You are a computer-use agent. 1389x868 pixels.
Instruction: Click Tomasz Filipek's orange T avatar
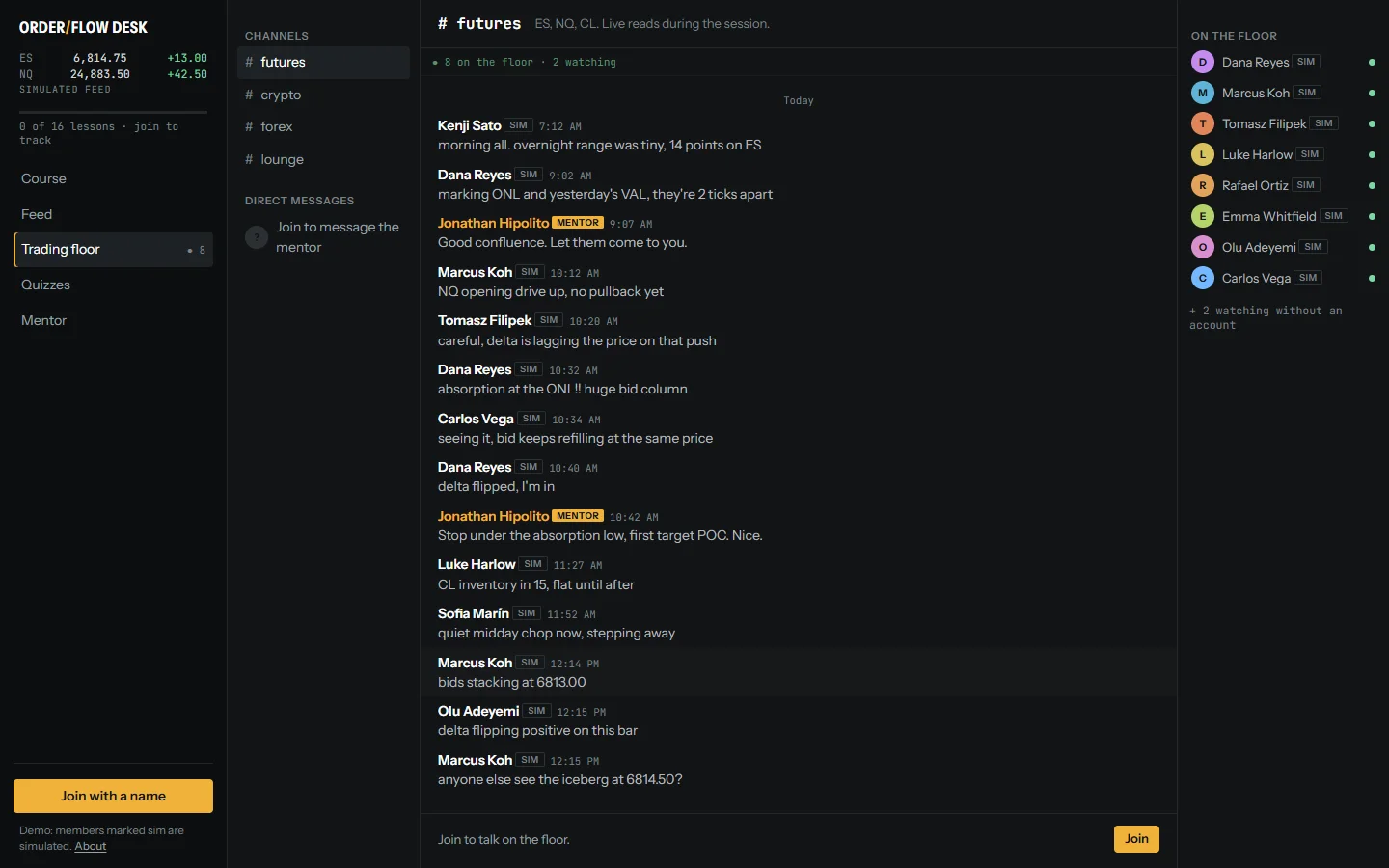(1202, 123)
